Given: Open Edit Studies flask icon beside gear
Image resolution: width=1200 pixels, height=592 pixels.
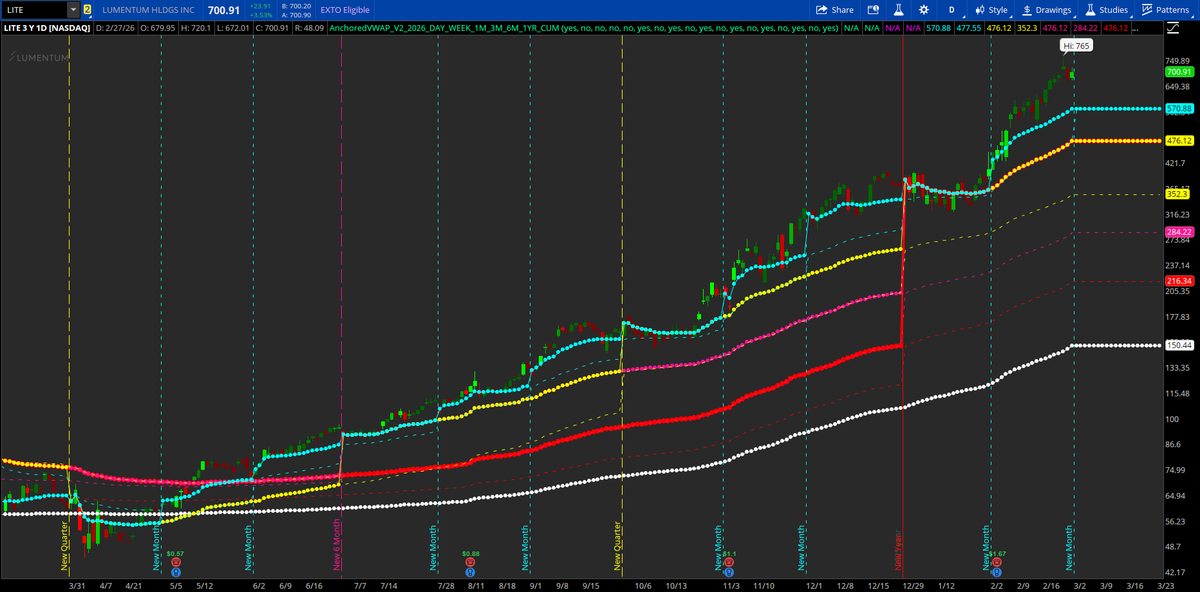Looking at the screenshot, I should tap(899, 9).
